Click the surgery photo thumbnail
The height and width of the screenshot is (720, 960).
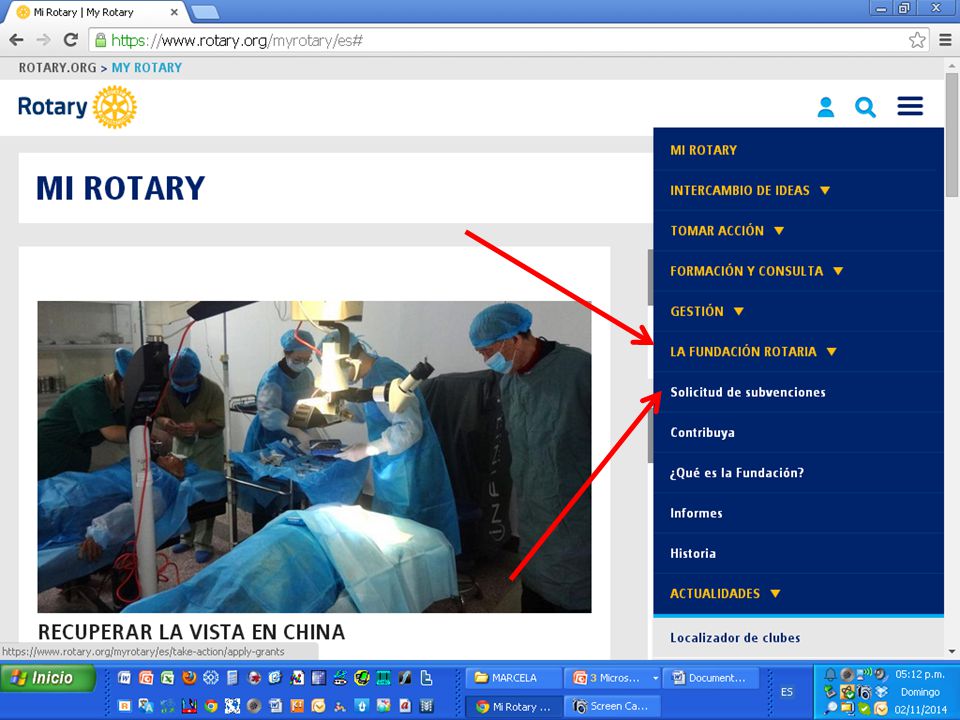click(315, 456)
